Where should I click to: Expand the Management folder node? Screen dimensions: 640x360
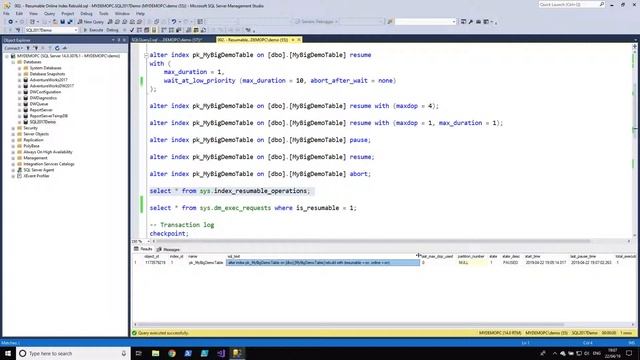pyautogui.click(x=13, y=158)
